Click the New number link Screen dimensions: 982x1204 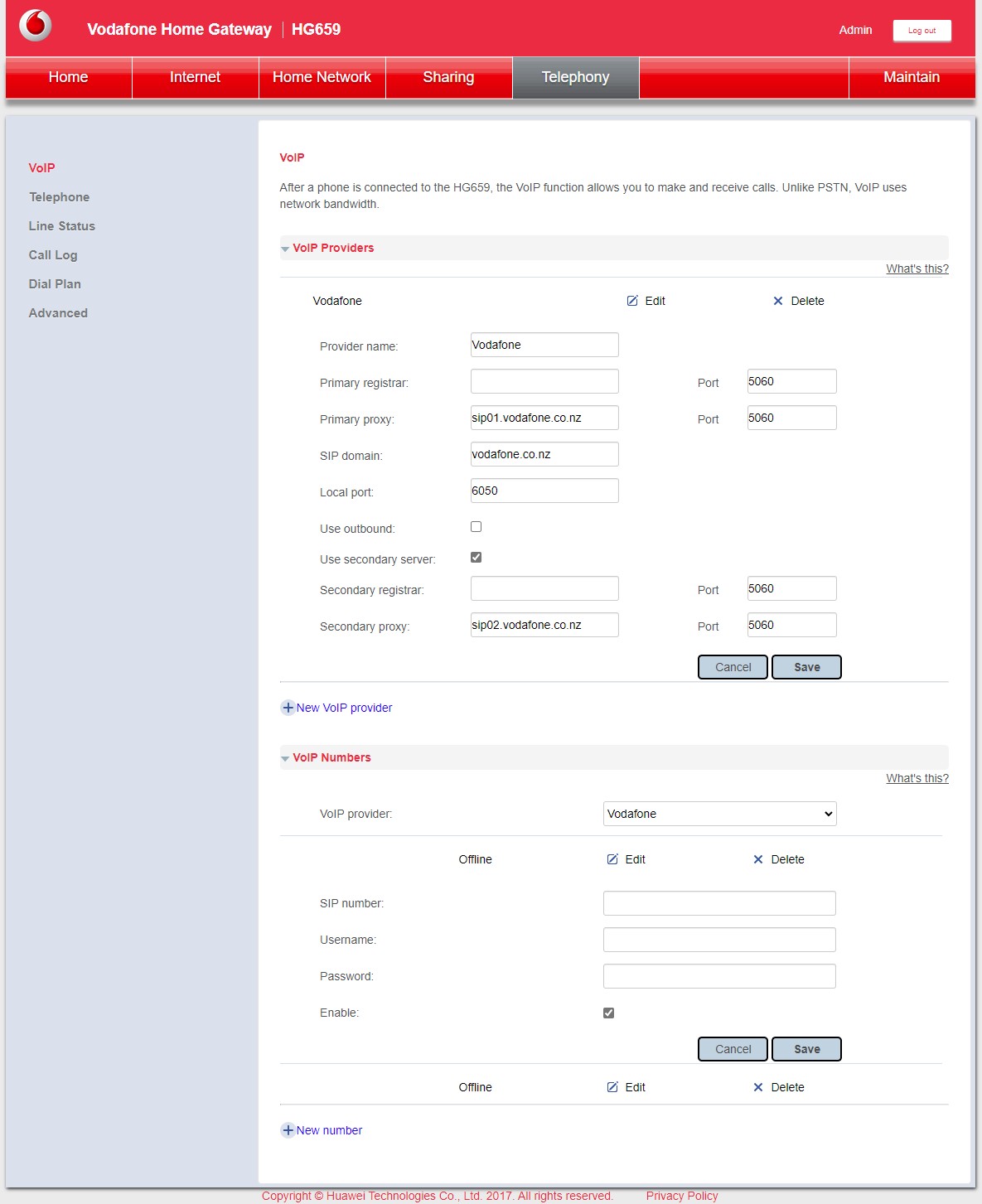[x=329, y=1130]
